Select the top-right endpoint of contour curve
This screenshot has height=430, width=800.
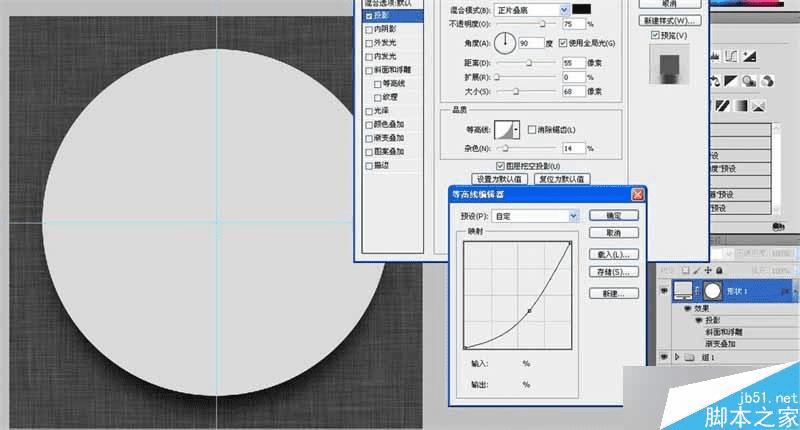(570, 243)
